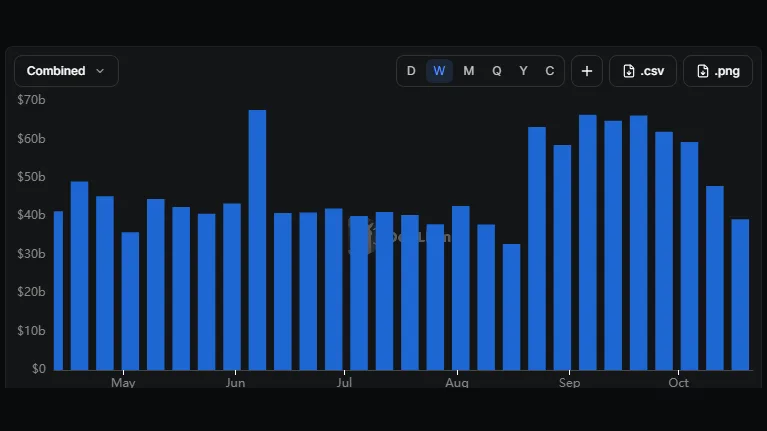The image size is (767, 431).
Task: Download the chart as .png
Action: coord(718,71)
